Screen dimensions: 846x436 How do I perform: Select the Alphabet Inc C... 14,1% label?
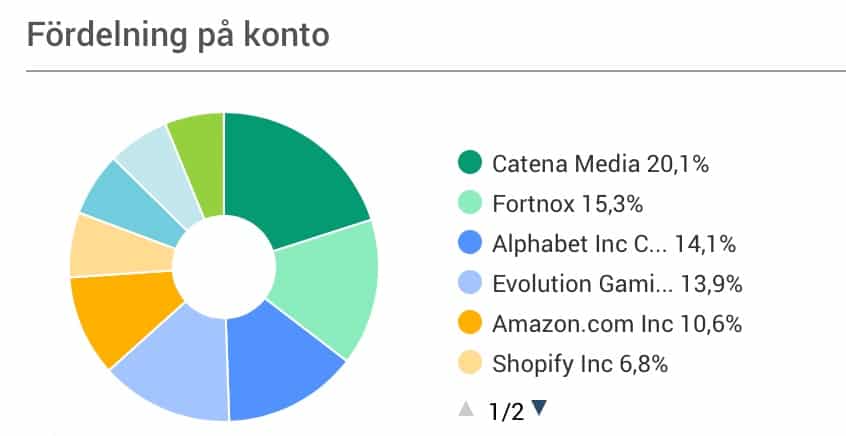614,244
